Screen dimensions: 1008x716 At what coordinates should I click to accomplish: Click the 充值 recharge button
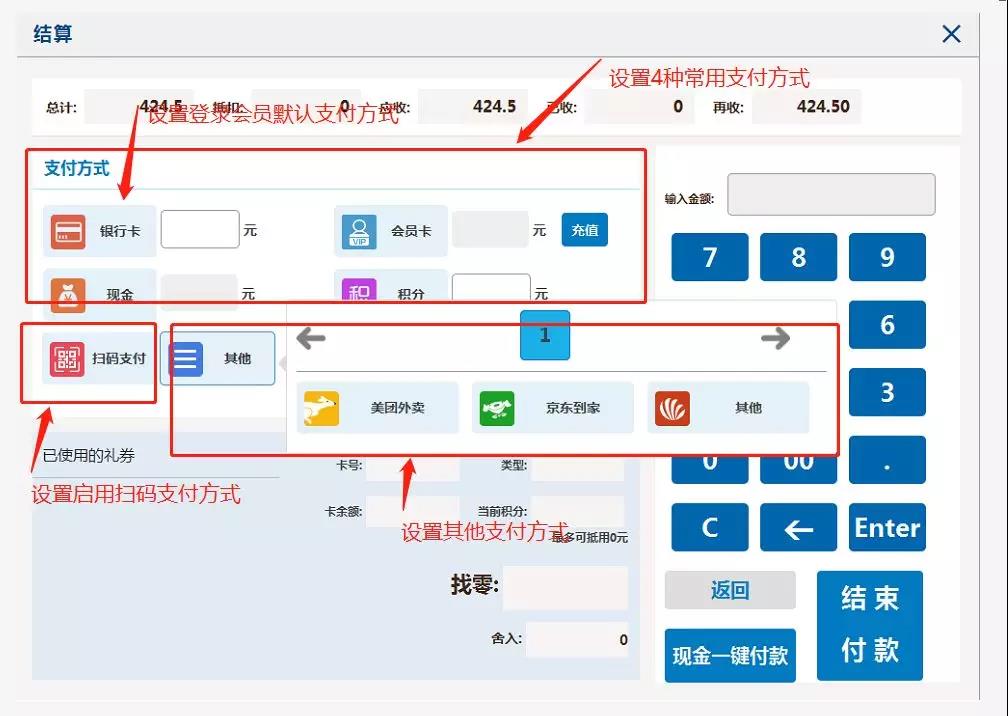[x=584, y=229]
